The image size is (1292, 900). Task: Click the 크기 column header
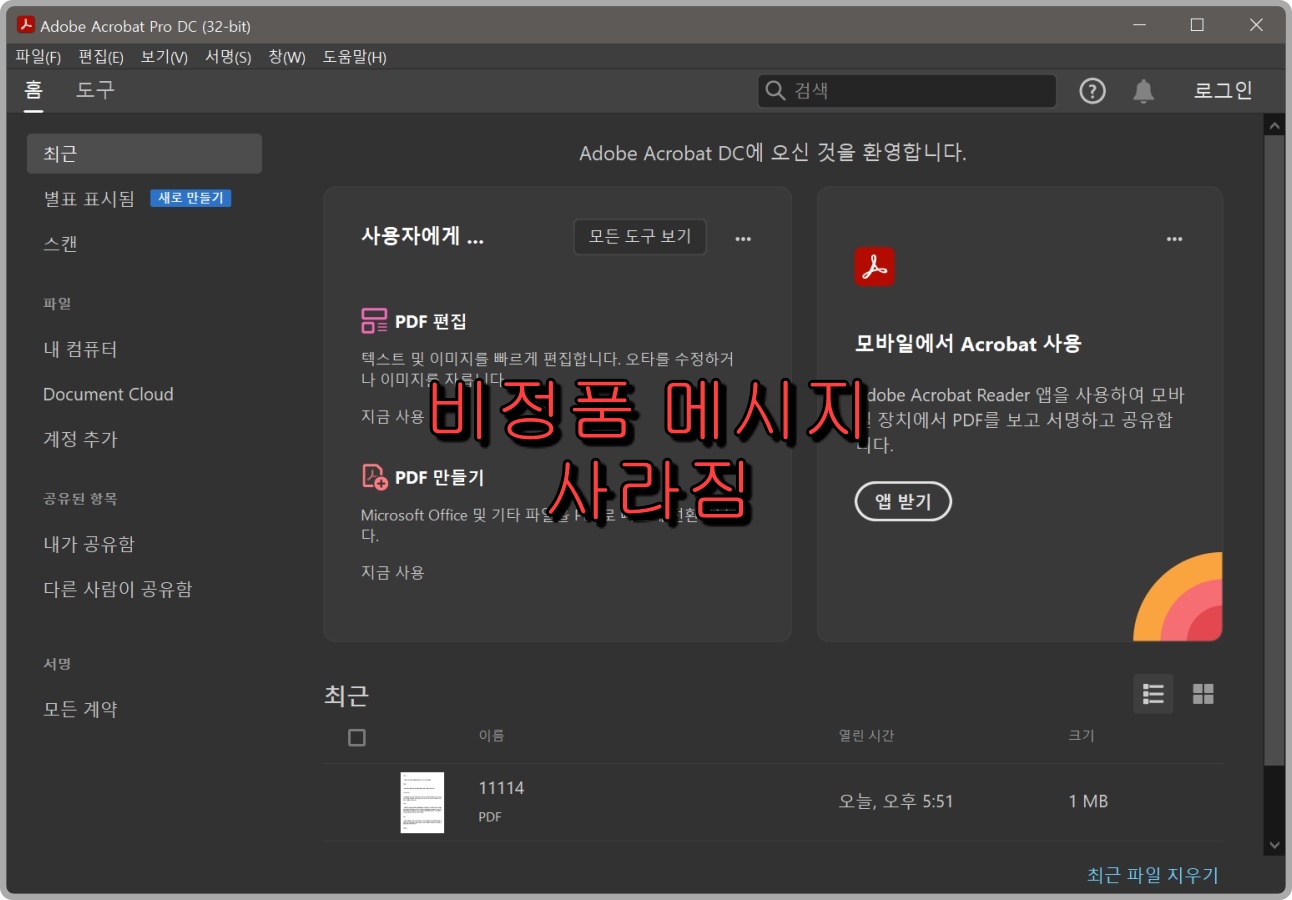coord(1081,736)
